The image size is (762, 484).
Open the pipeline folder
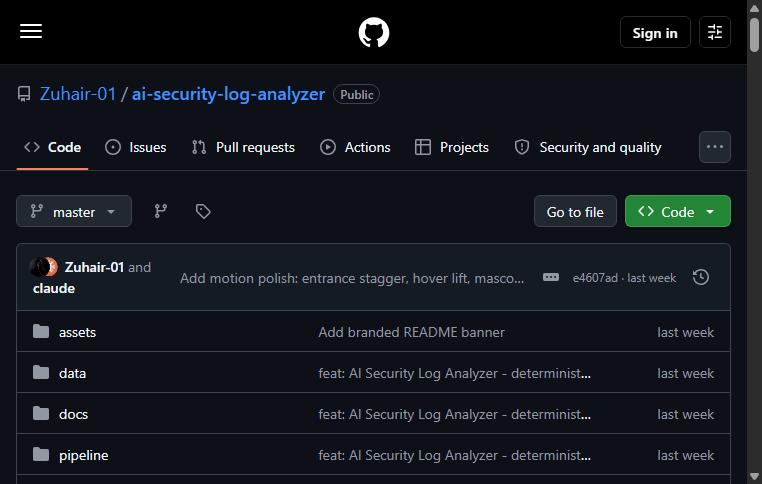[x=84, y=455]
